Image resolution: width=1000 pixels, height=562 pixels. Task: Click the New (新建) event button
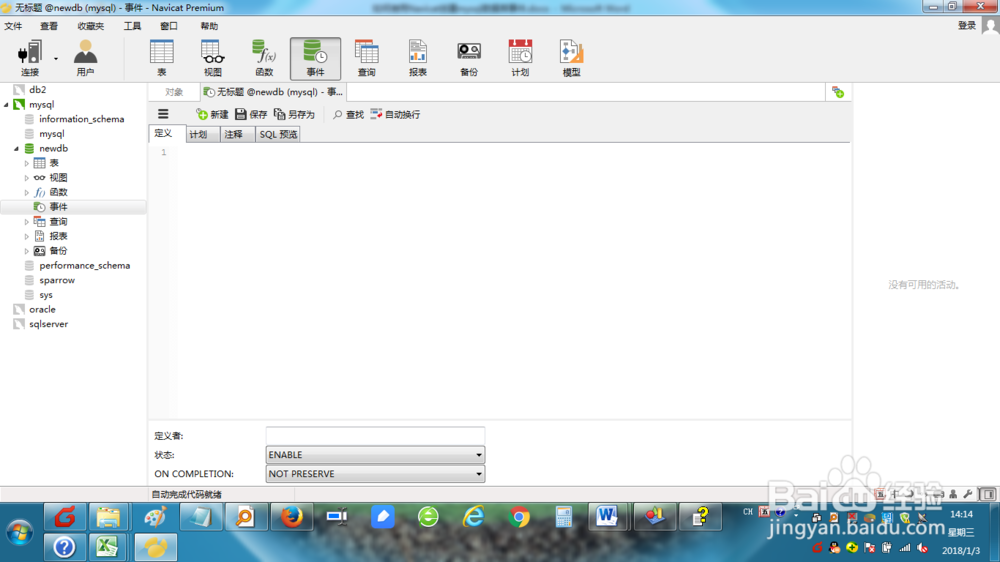[x=212, y=114]
